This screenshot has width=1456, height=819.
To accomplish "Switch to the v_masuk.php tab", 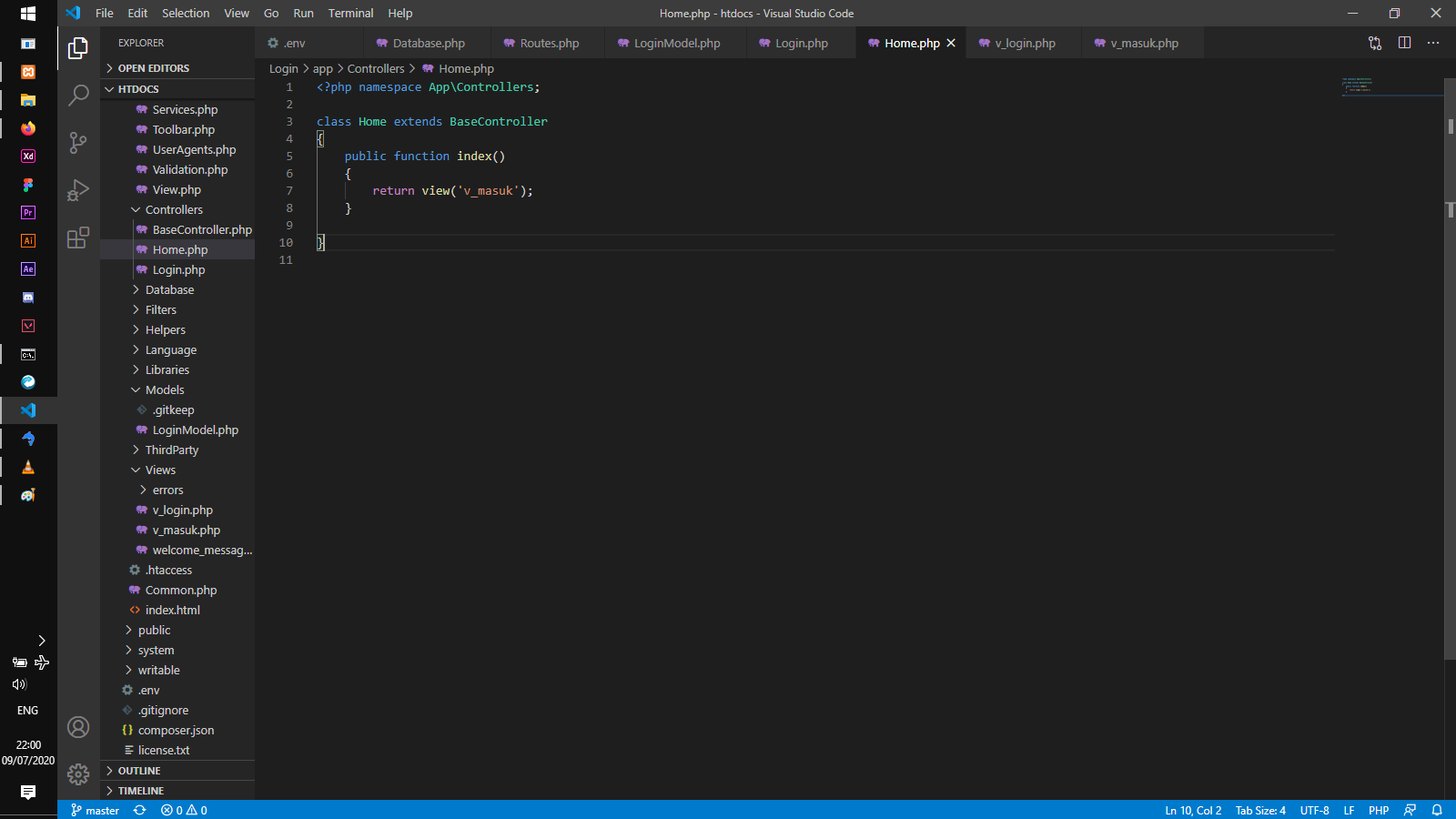I will (x=1141, y=43).
